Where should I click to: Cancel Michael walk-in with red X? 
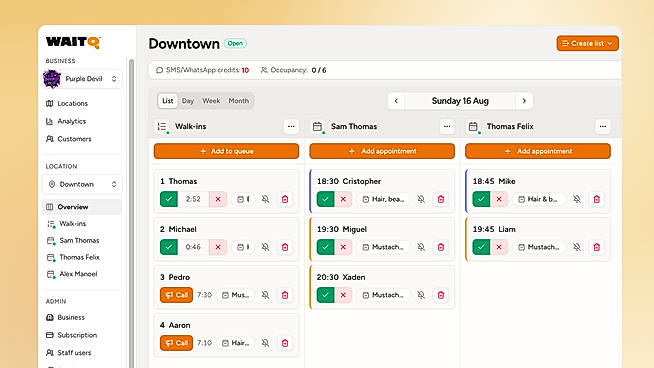218,247
